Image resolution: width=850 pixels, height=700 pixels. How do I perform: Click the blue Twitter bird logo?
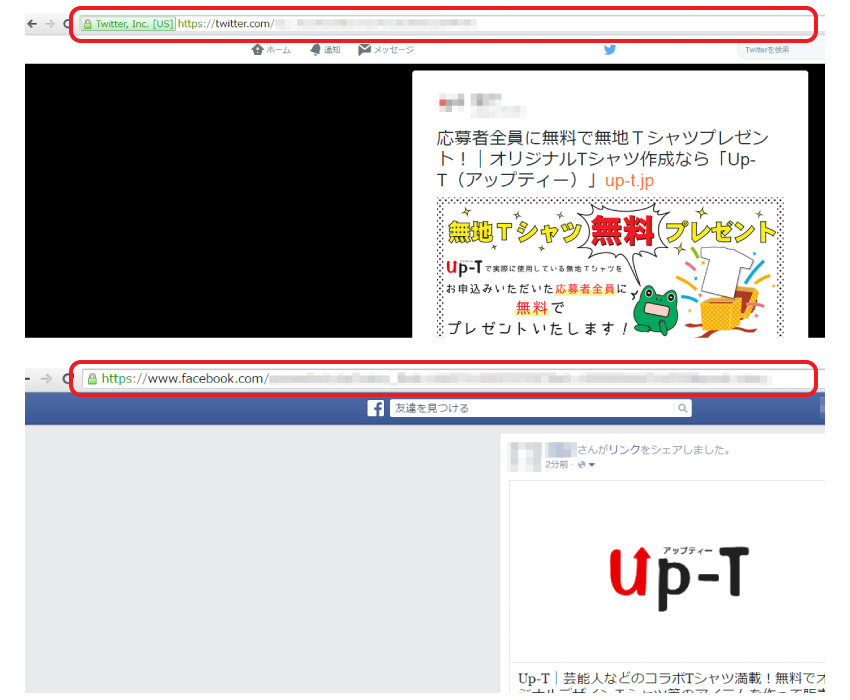point(609,49)
